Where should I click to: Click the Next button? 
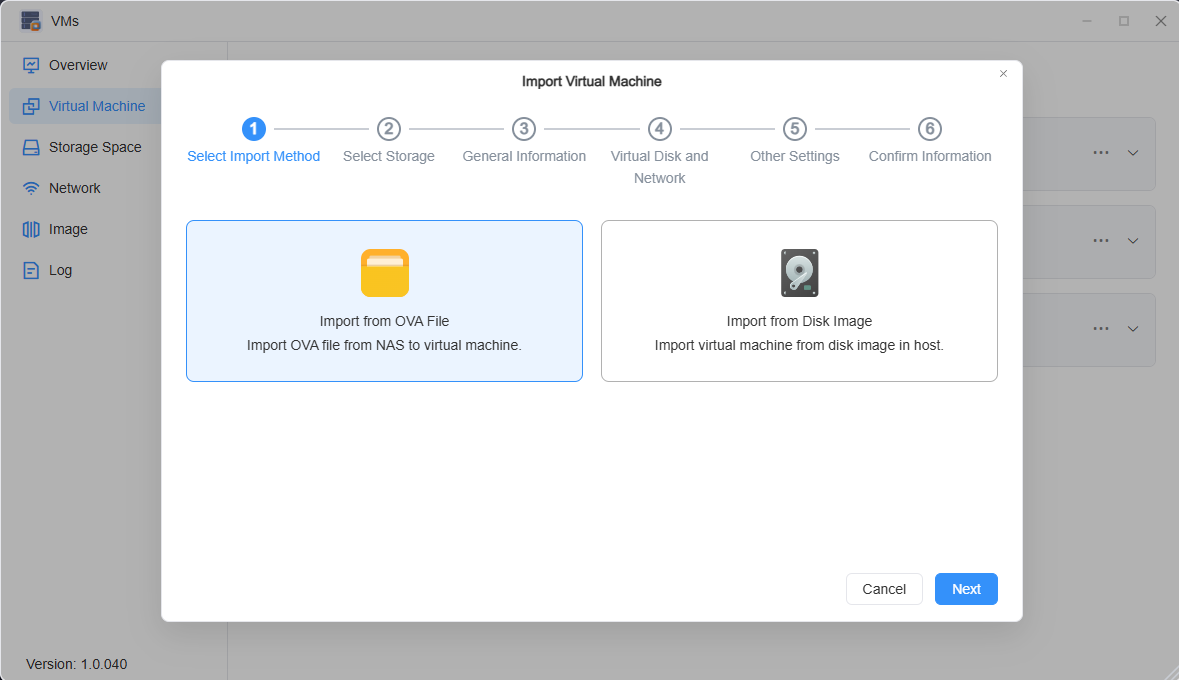coord(965,589)
